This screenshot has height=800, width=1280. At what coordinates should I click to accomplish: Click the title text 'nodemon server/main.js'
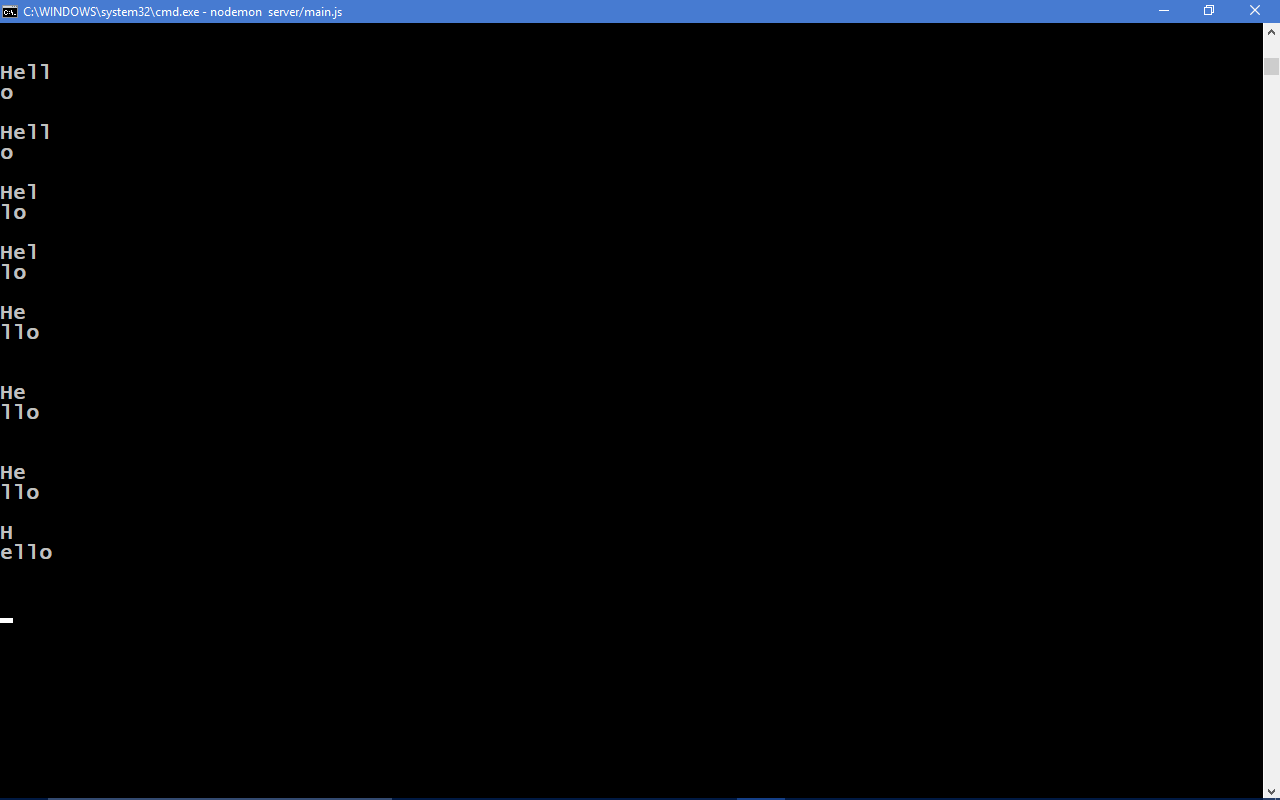tap(276, 12)
